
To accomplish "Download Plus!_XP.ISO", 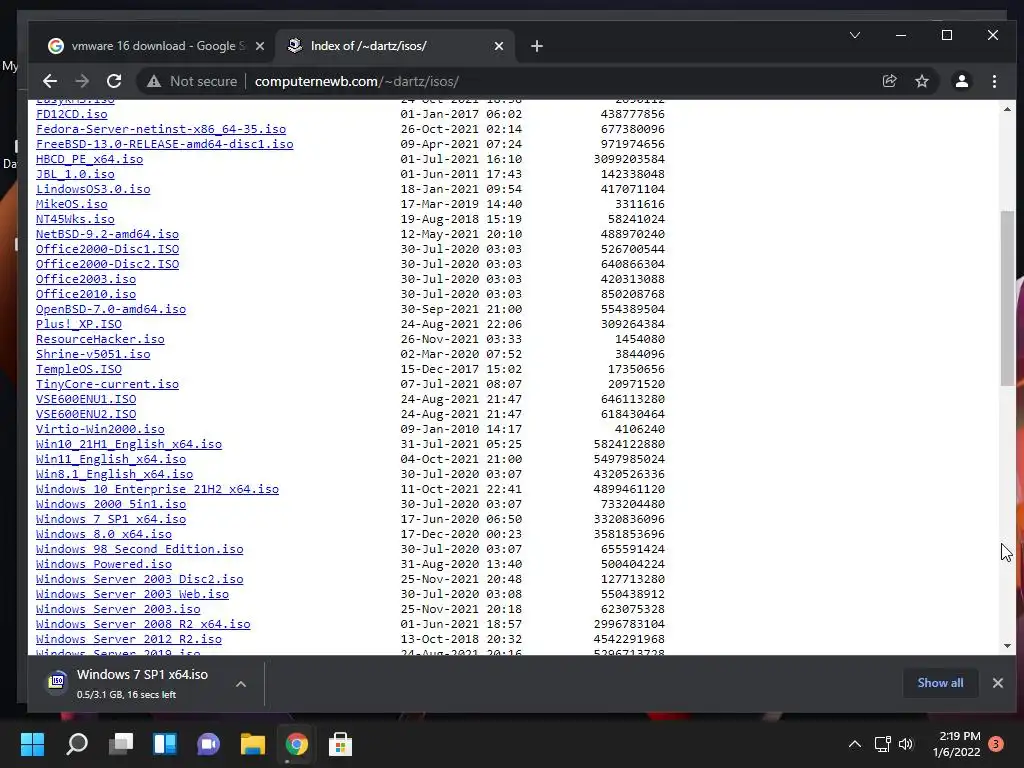I will 79,325.
